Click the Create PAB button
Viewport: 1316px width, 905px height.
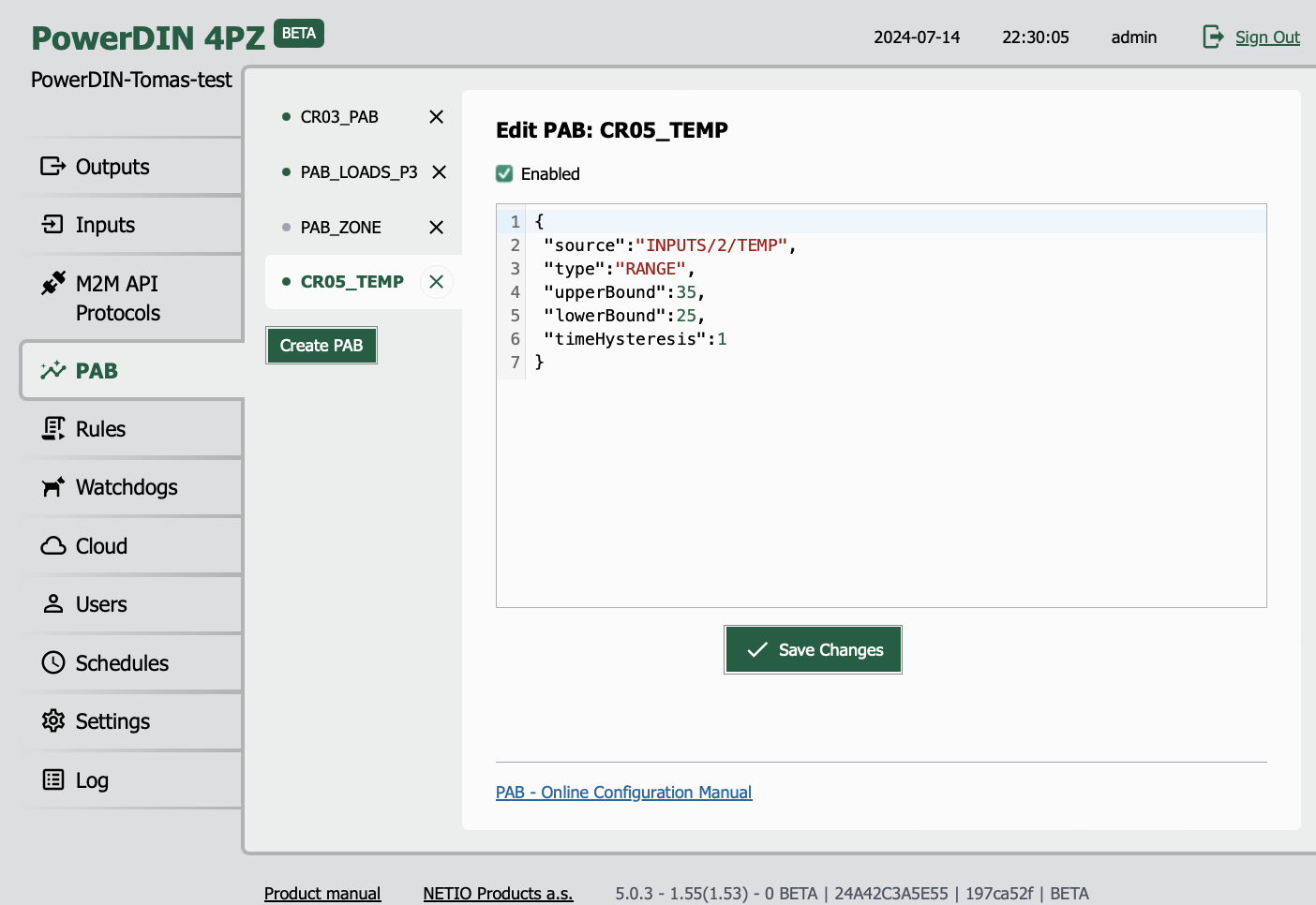322,346
